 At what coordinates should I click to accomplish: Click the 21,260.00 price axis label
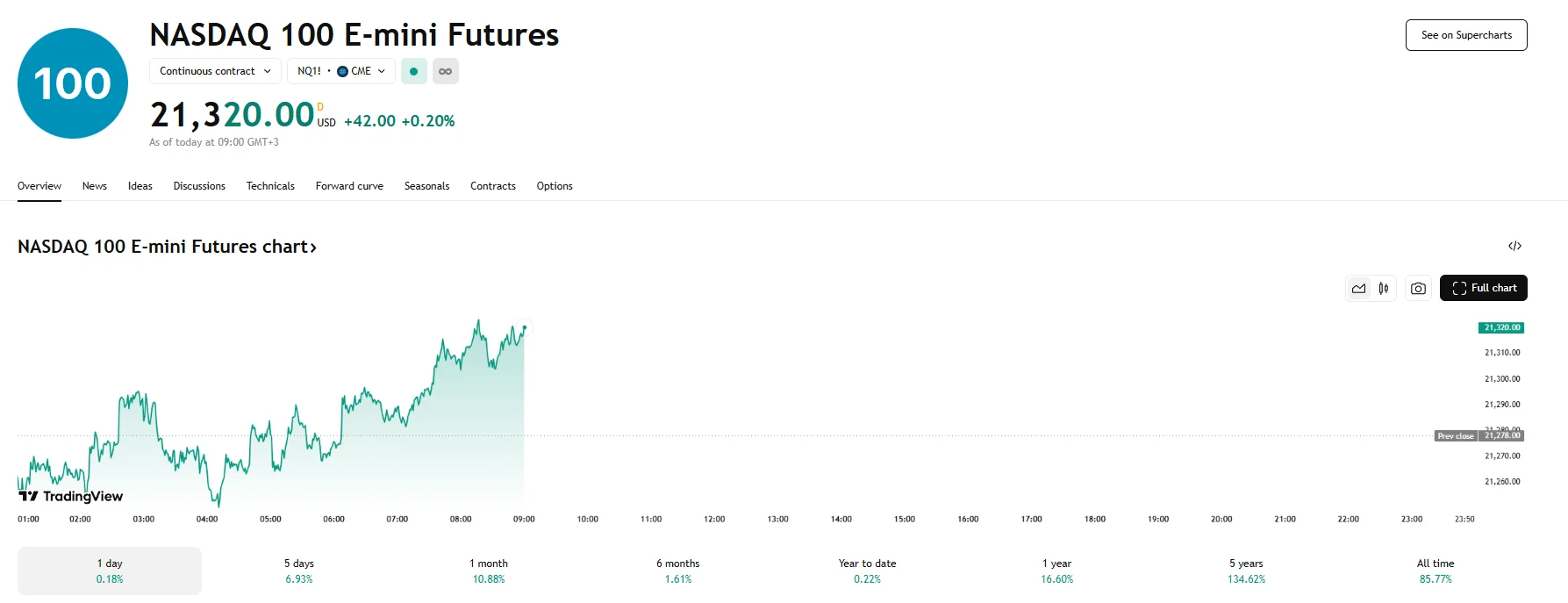[1502, 482]
